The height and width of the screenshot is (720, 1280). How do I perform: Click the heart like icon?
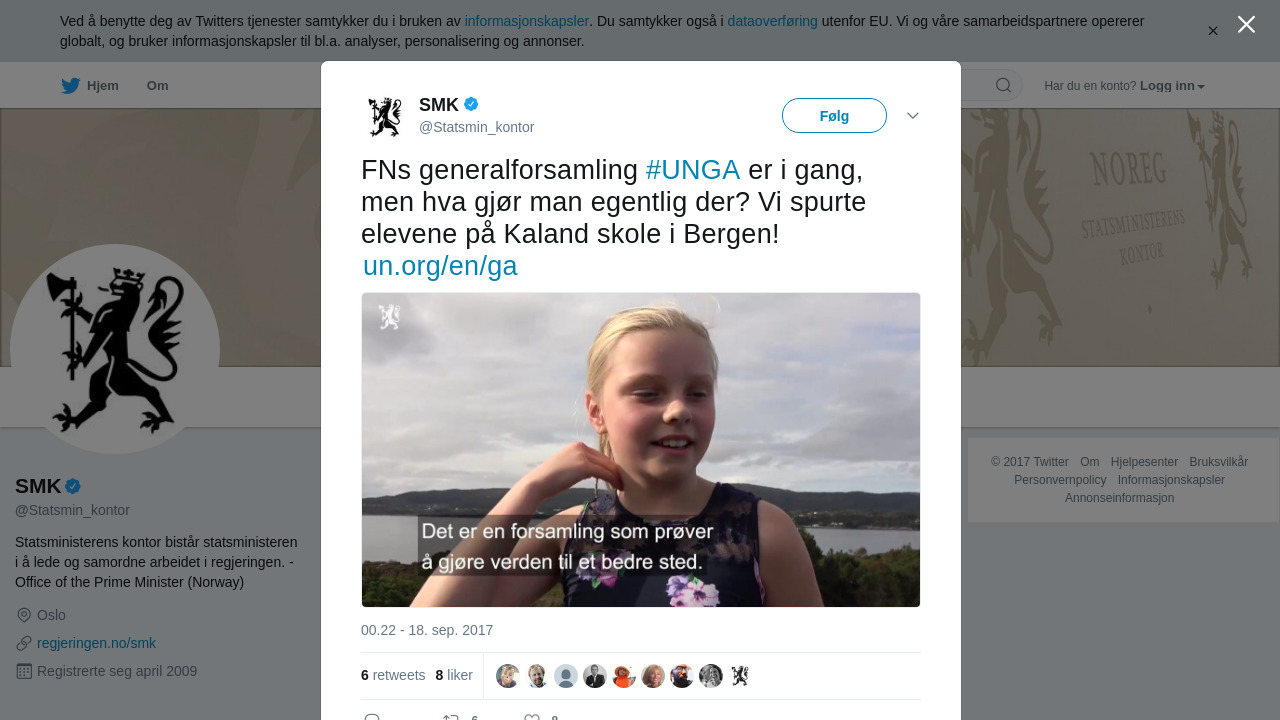point(532,717)
